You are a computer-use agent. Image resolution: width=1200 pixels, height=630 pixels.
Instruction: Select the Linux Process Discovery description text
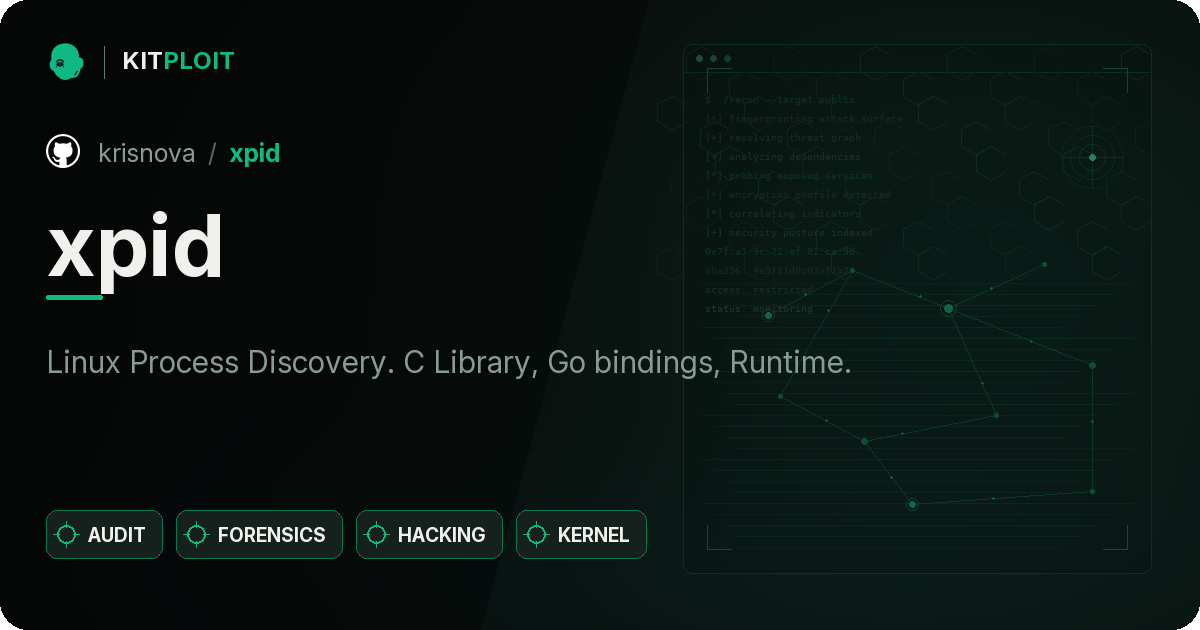click(x=449, y=363)
